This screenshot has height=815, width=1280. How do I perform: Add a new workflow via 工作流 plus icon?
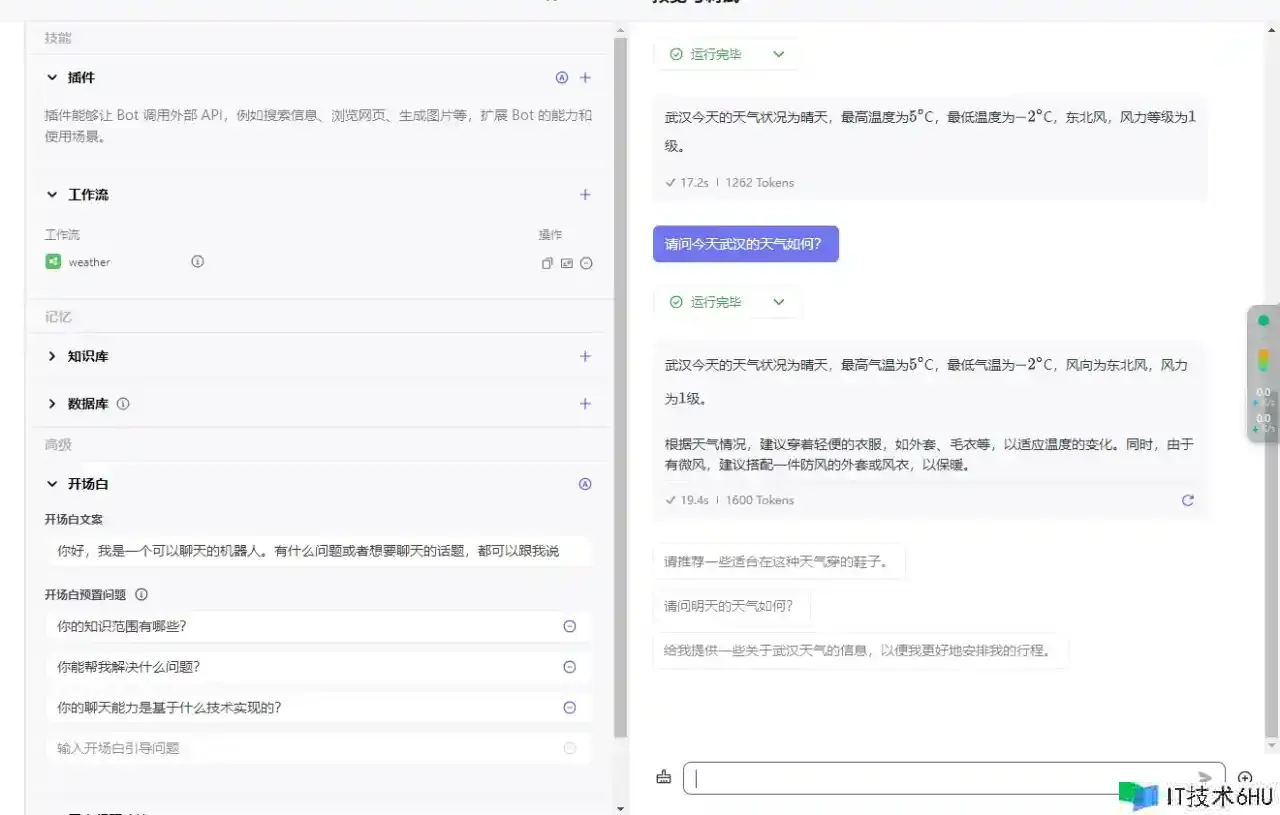pyautogui.click(x=585, y=195)
